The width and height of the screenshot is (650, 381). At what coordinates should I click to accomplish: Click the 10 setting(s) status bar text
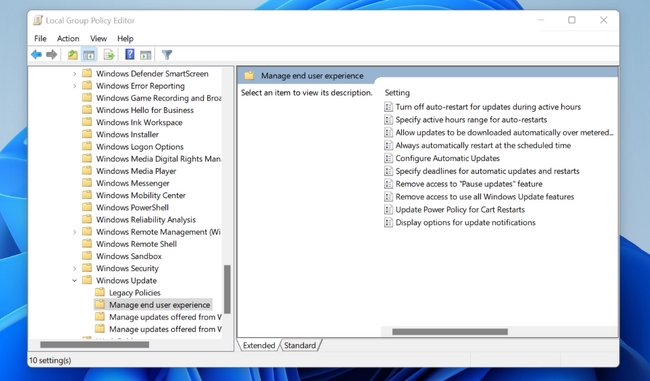click(x=50, y=360)
